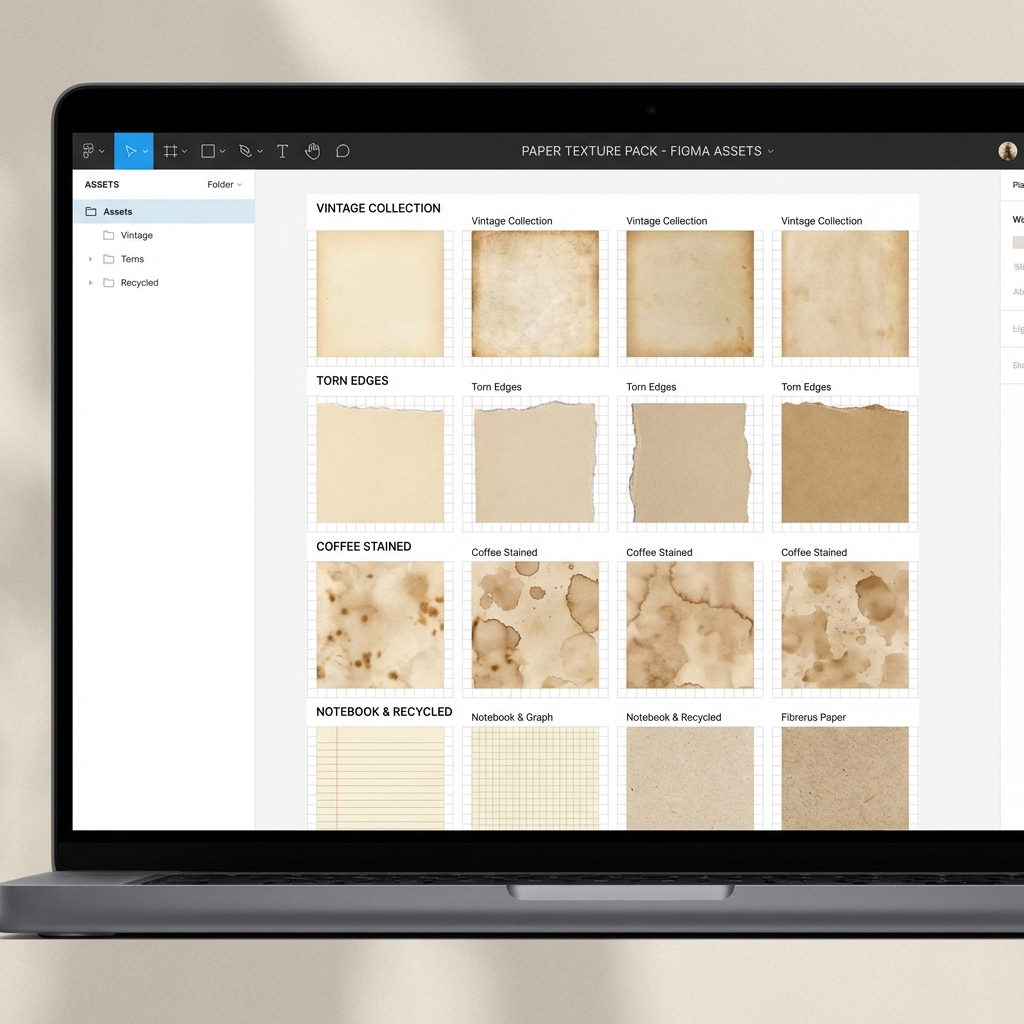This screenshot has width=1024, height=1024.
Task: Select the Fibrerus Paper texture thumbnail
Action: 845,778
